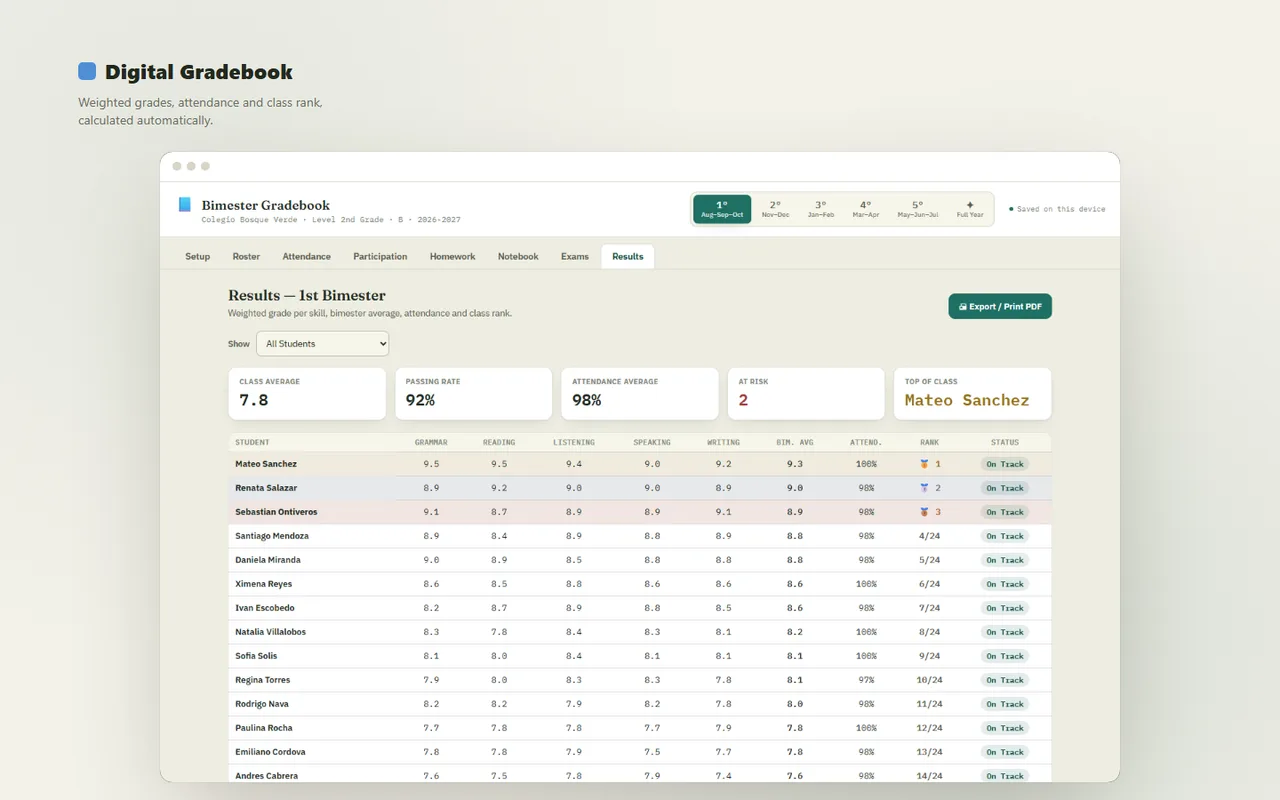Click the Results — 1st Bimester heading

tap(307, 295)
